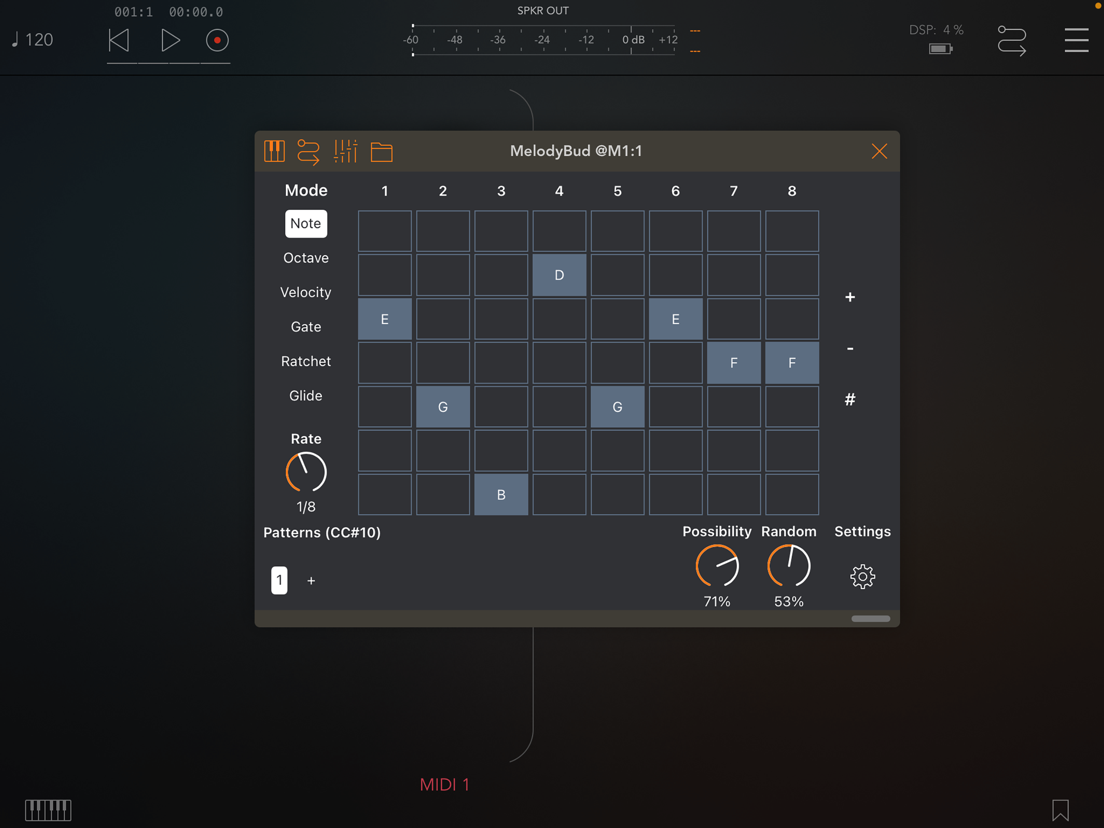Toggle the G note cell in step 2
The width and height of the screenshot is (1104, 828).
click(x=443, y=407)
